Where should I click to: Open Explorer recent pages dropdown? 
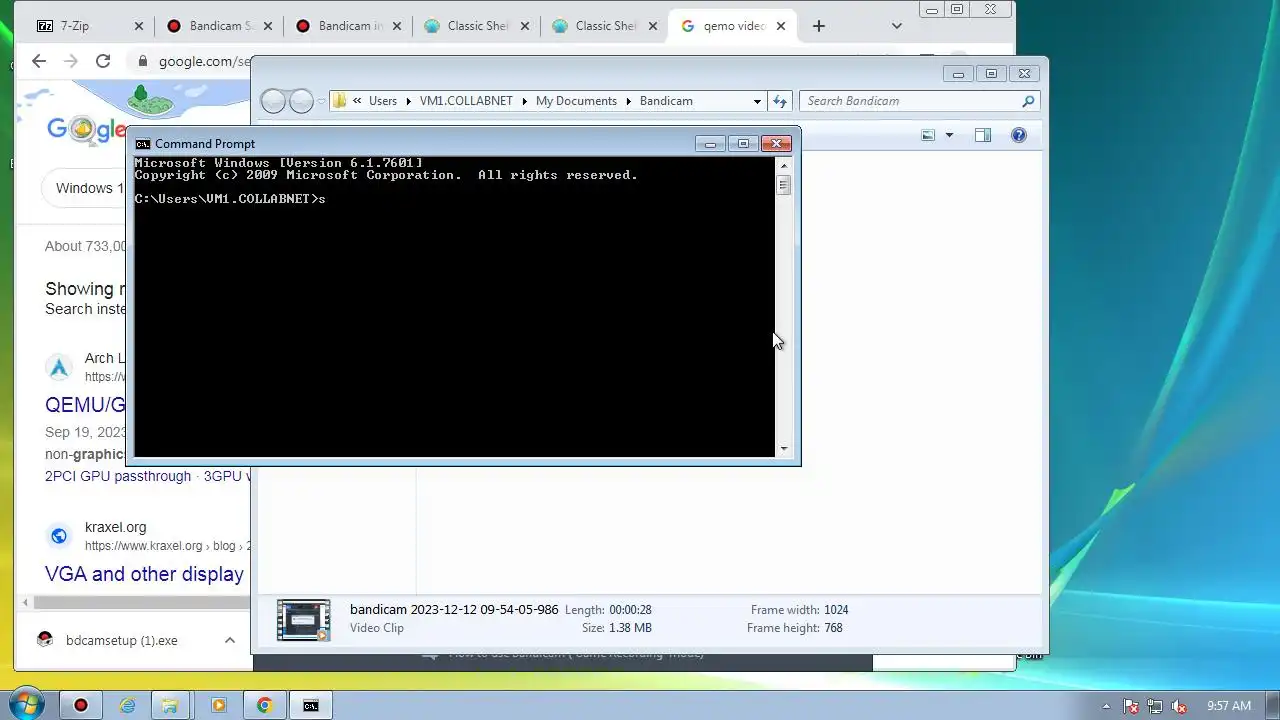[321, 101]
